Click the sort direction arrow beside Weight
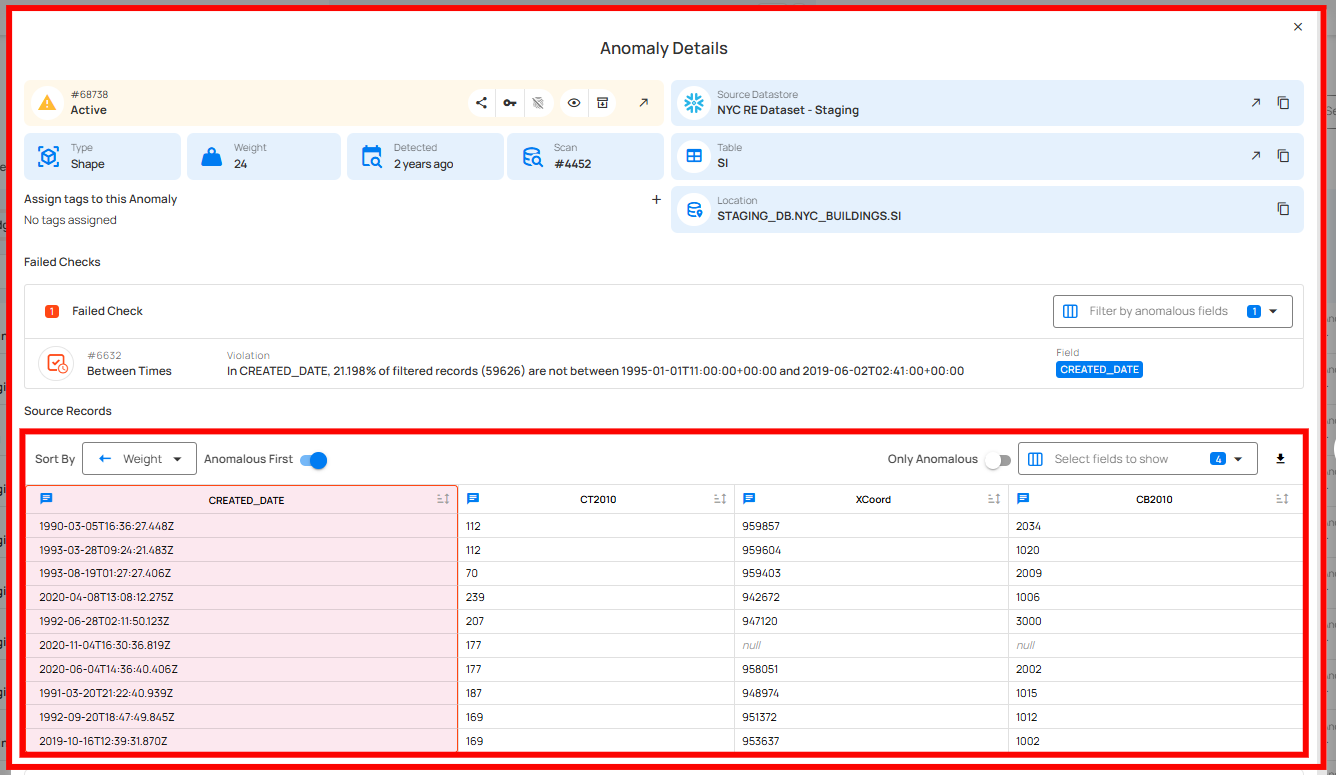The width and height of the screenshot is (1336, 775). coord(105,459)
